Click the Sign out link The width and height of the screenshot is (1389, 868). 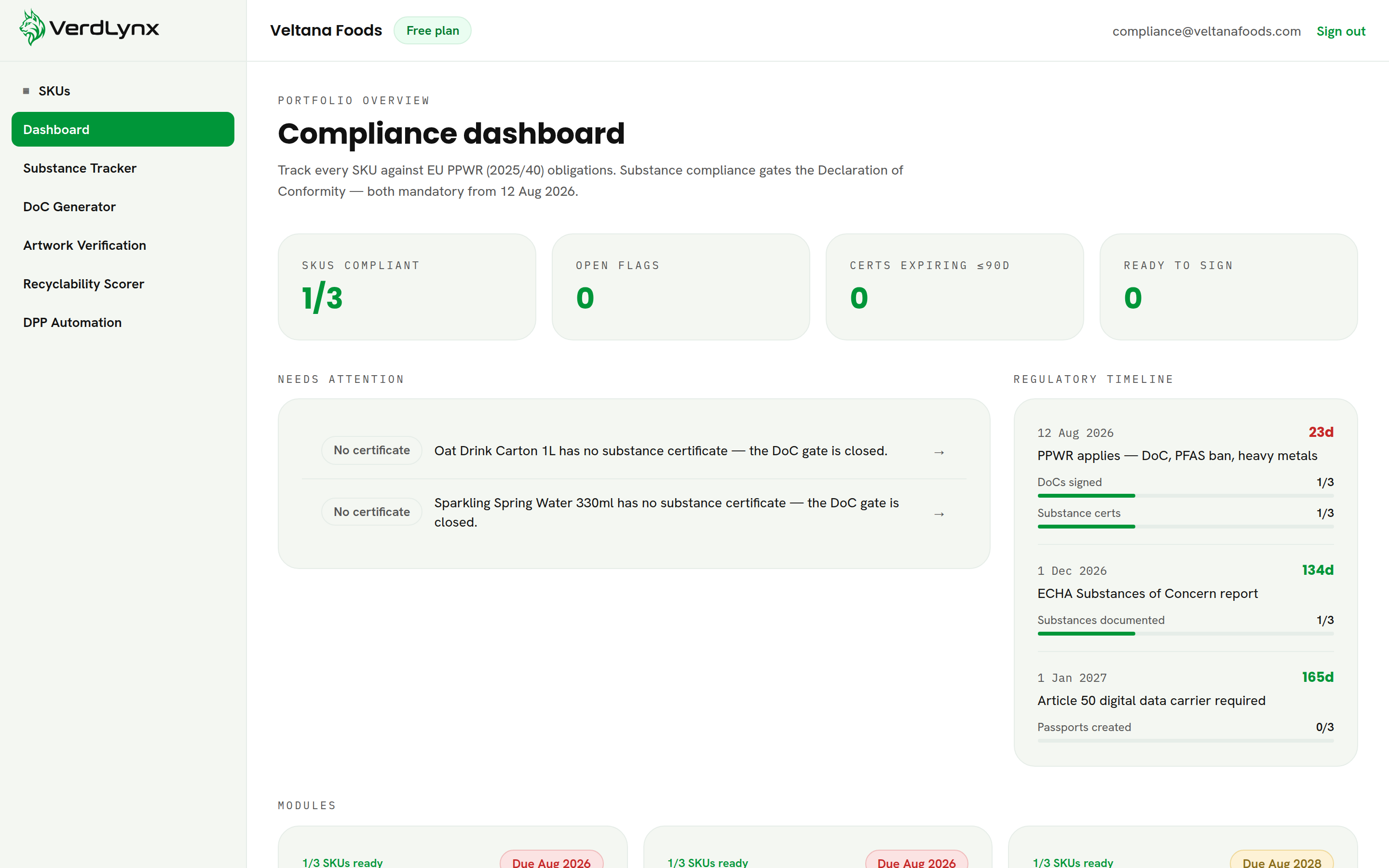click(1341, 31)
